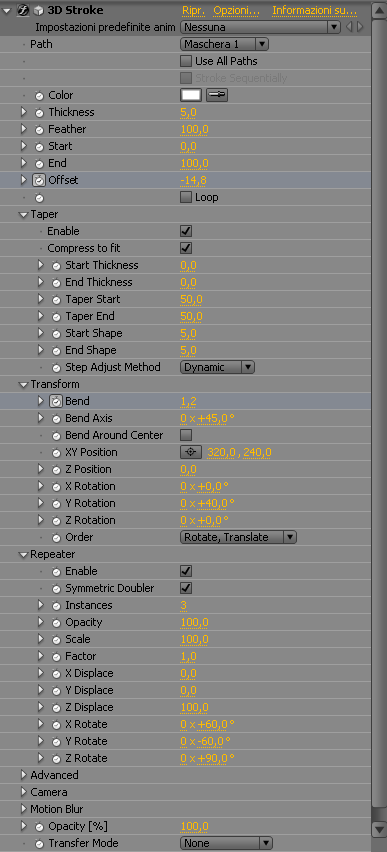Open the Opzioni... link
387x852 pixels.
click(236, 10)
